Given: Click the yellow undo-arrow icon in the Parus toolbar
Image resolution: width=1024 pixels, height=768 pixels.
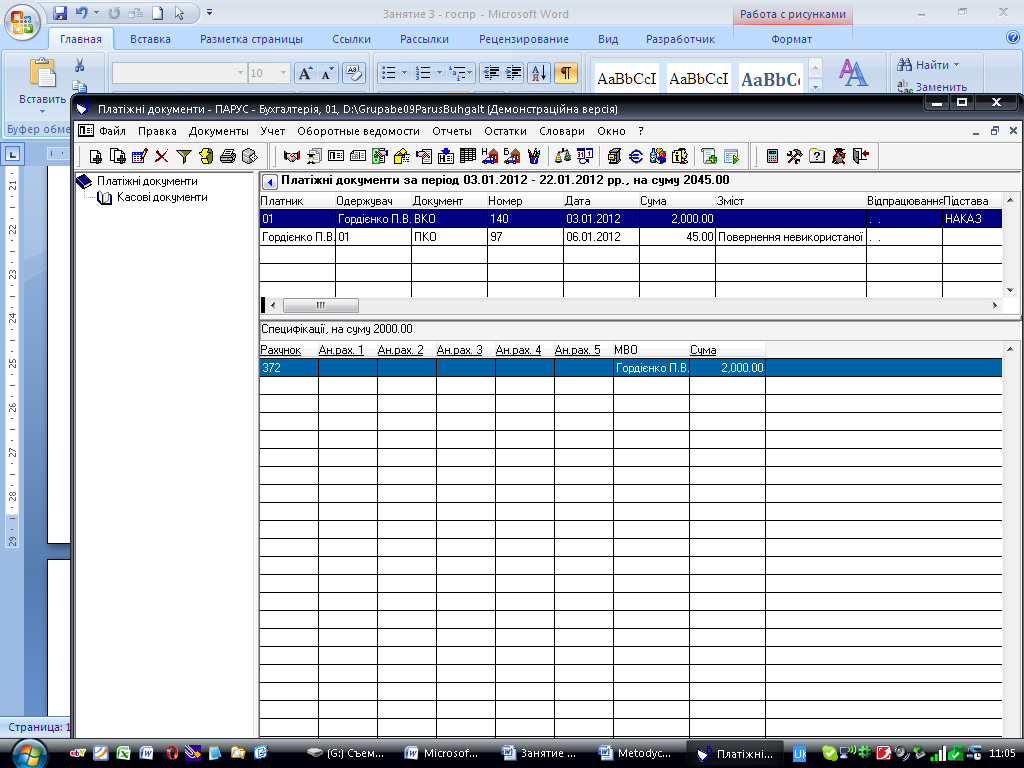Looking at the screenshot, I should (x=206, y=157).
